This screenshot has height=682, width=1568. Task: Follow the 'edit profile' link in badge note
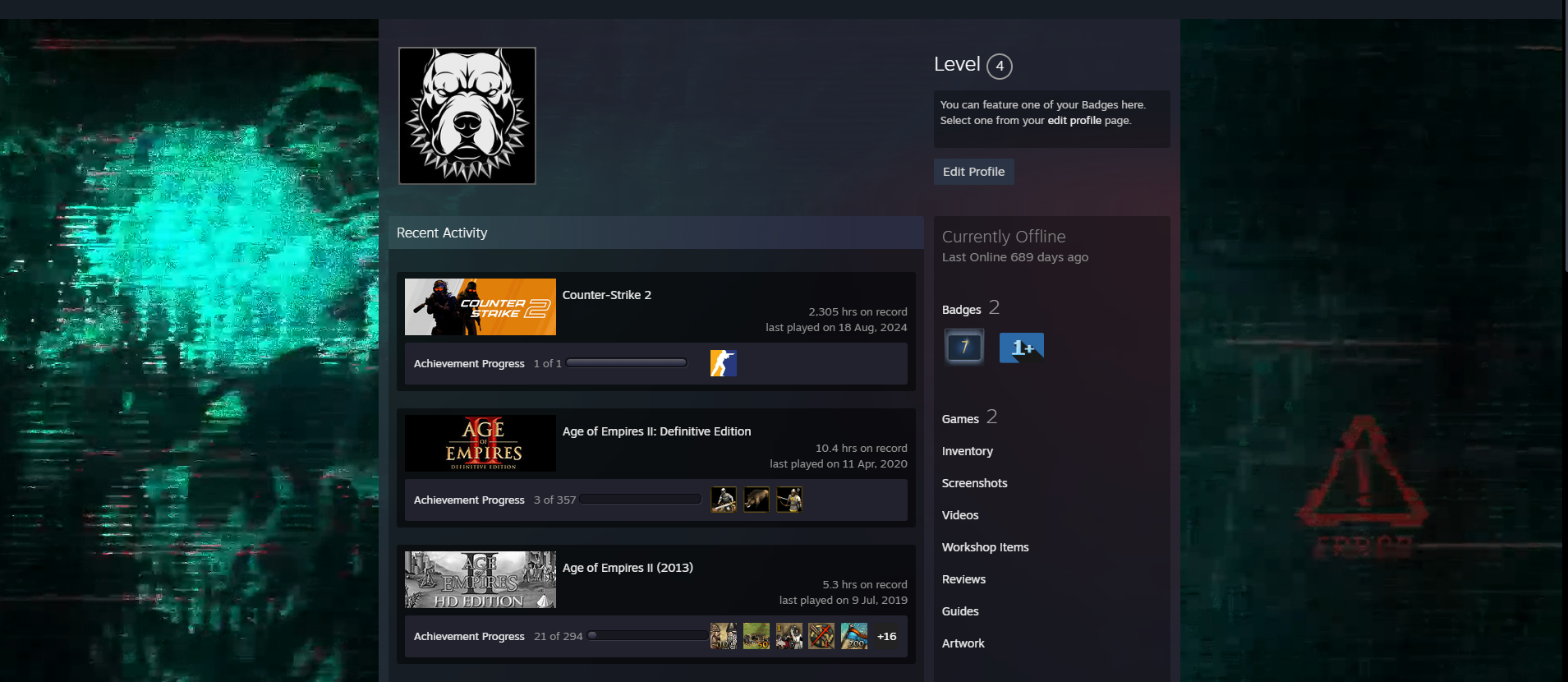click(x=1074, y=120)
